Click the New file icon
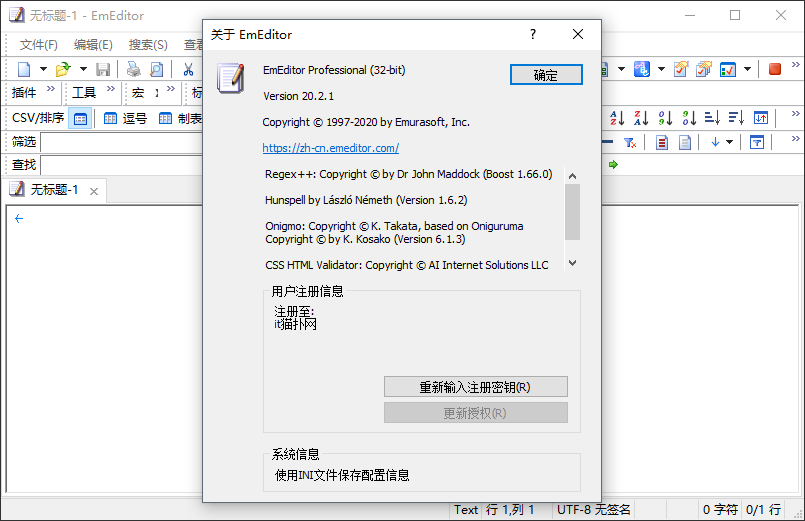This screenshot has width=805, height=521. pos(24,69)
